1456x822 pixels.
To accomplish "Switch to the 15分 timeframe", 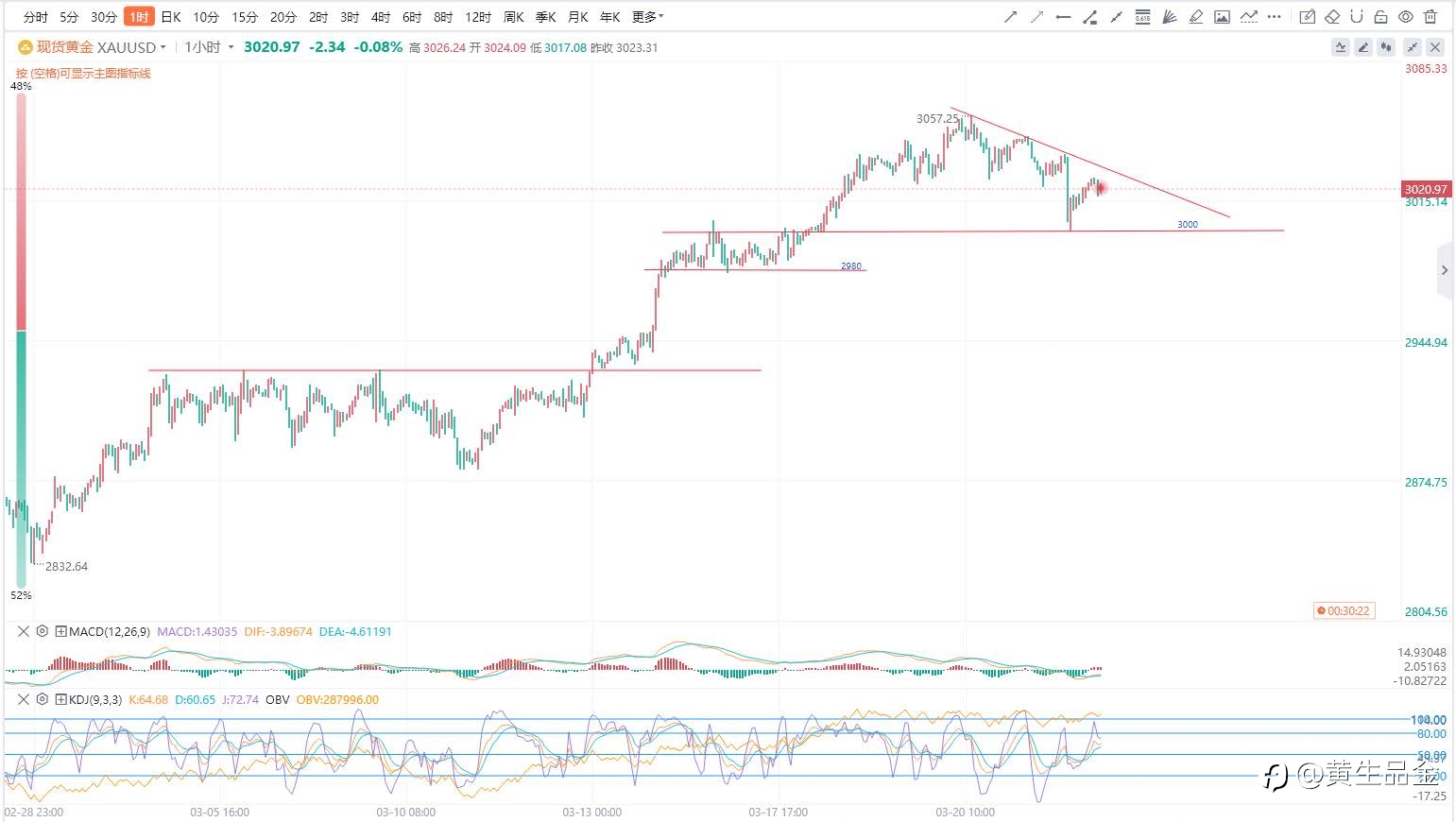I will (245, 17).
